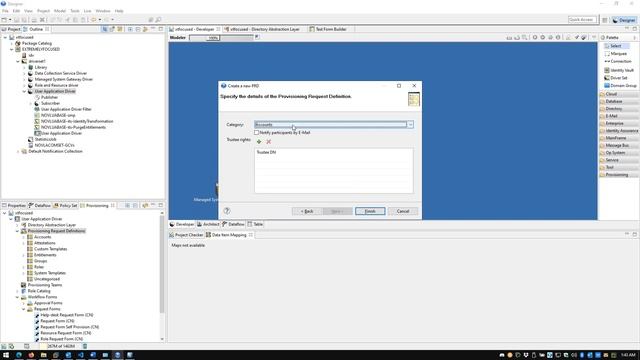
Task: Open the E-Mail palette drawer
Action: pos(619,116)
